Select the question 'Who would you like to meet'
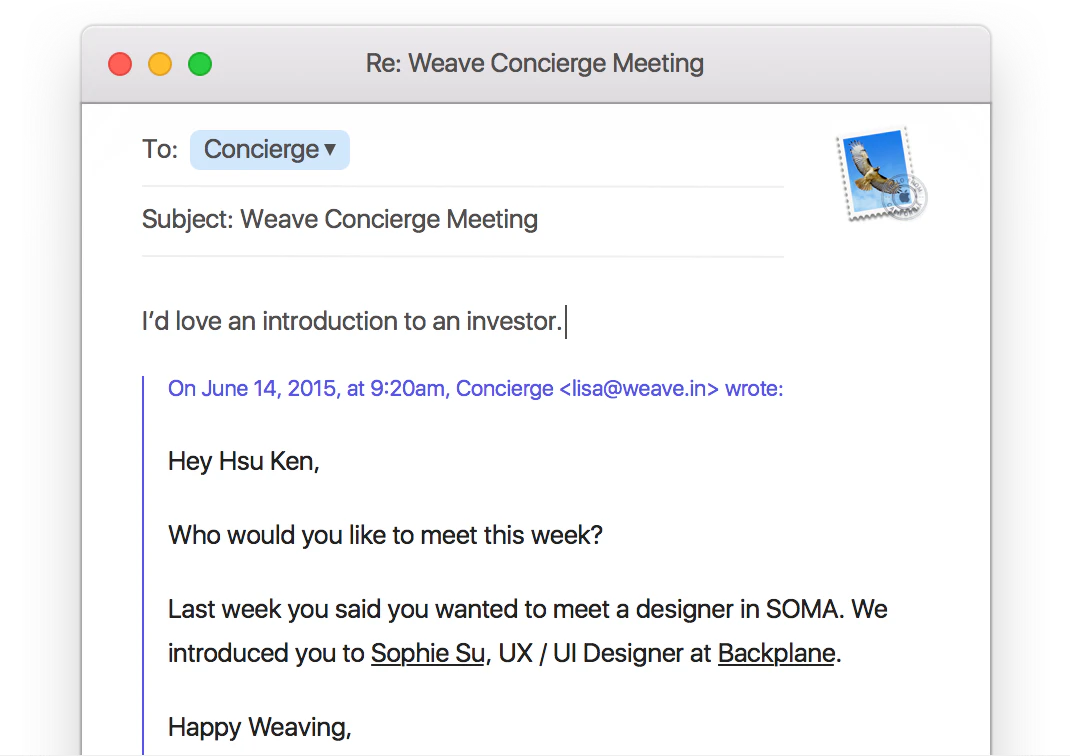 [x=385, y=535]
